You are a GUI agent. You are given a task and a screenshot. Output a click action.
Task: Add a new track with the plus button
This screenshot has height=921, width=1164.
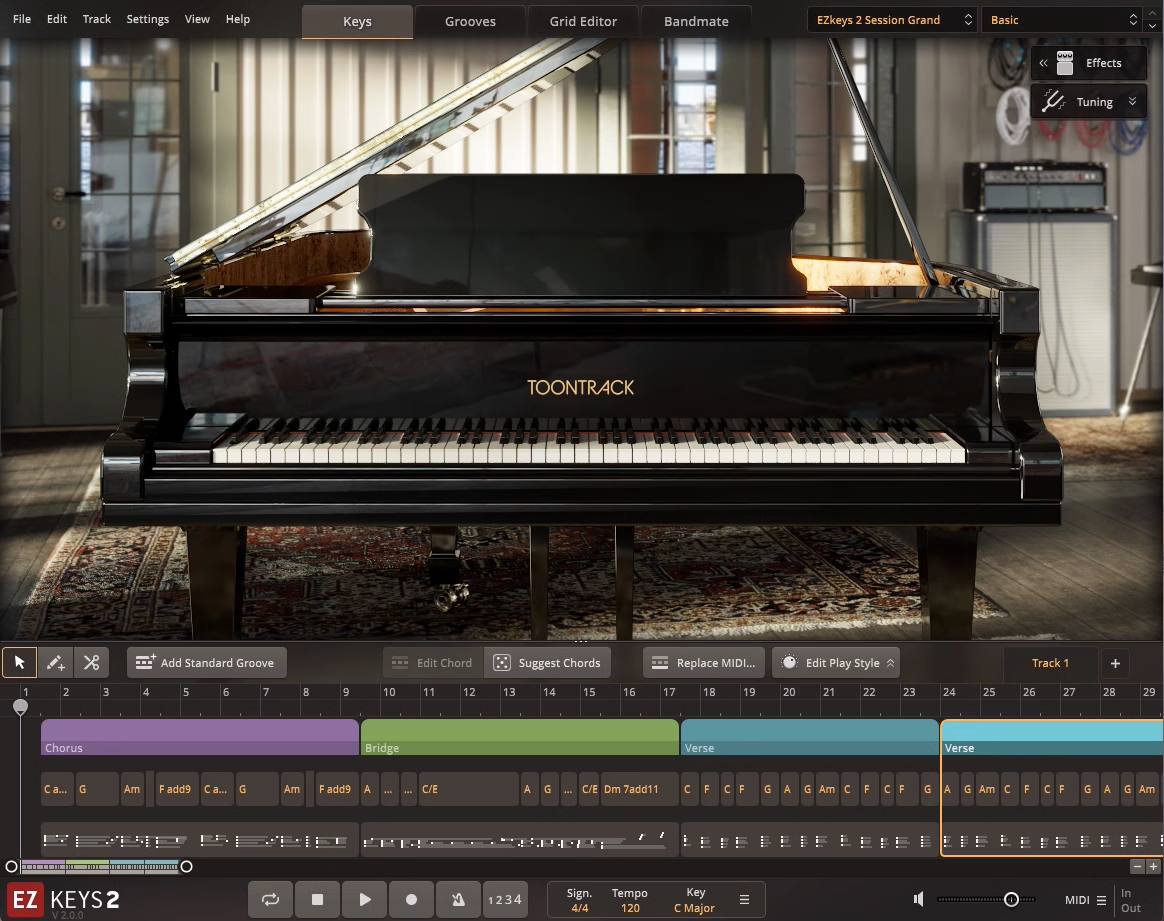click(1115, 662)
